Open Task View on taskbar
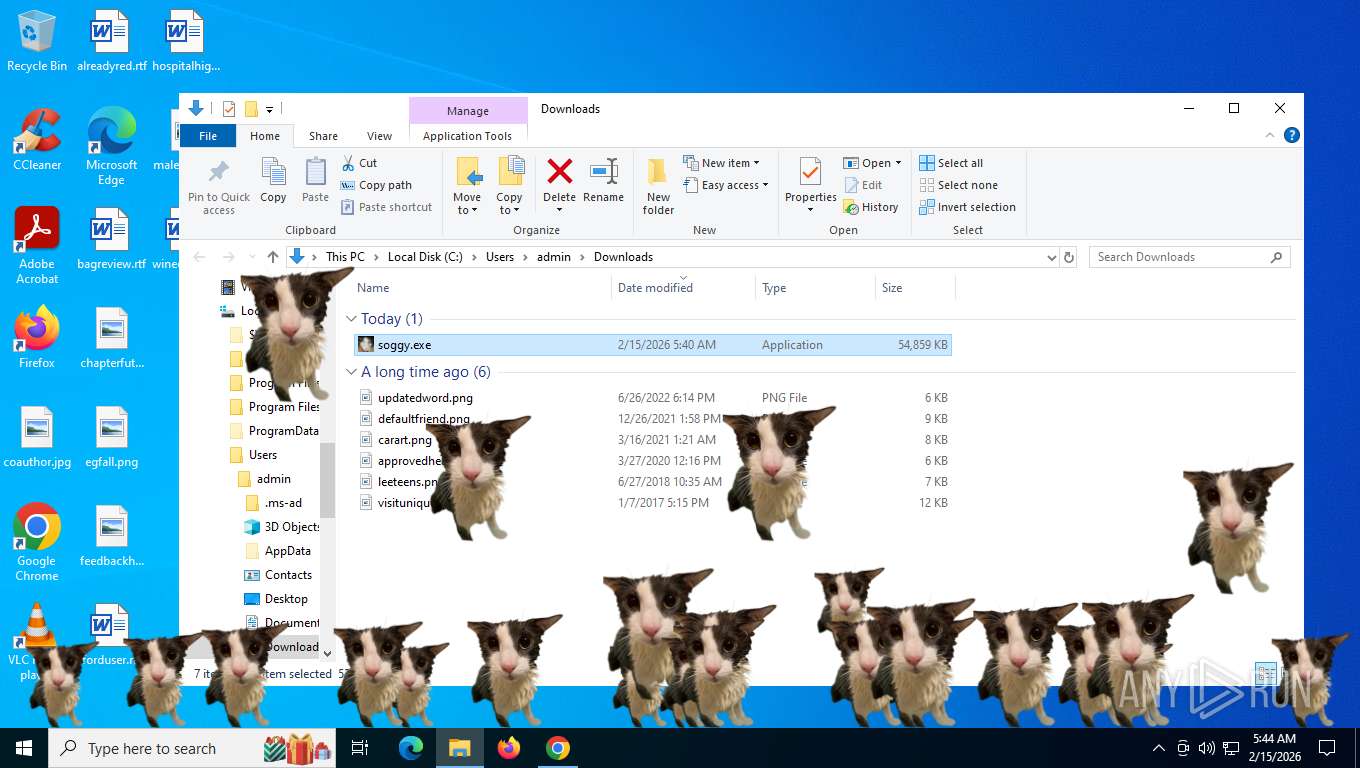 (x=360, y=748)
